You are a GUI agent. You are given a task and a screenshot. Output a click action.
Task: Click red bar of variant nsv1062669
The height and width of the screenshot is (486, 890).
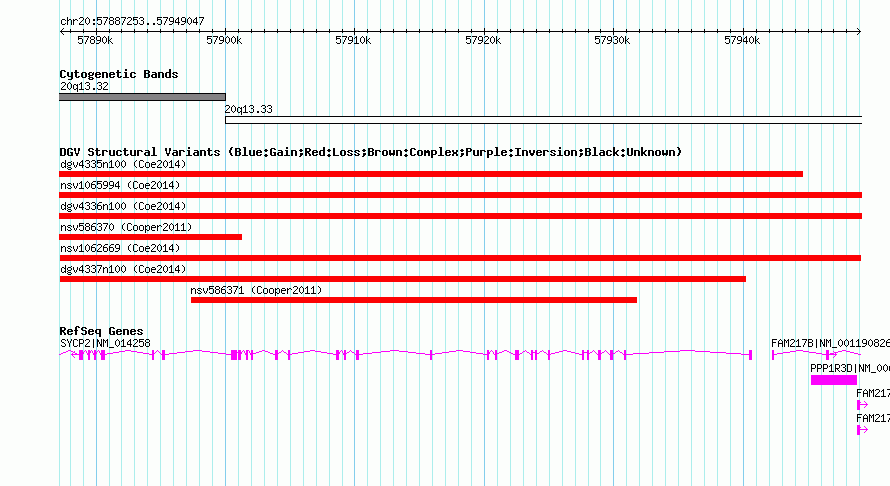pyautogui.click(x=460, y=258)
